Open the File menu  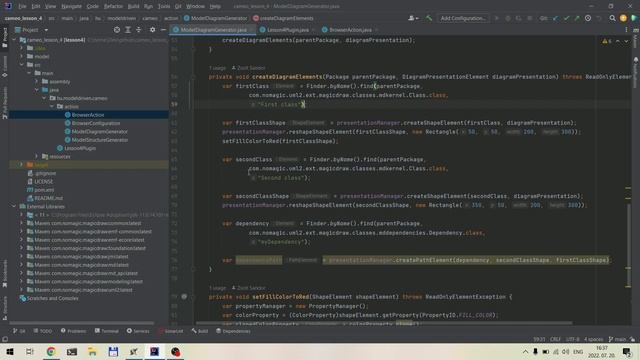tap(22, 7)
